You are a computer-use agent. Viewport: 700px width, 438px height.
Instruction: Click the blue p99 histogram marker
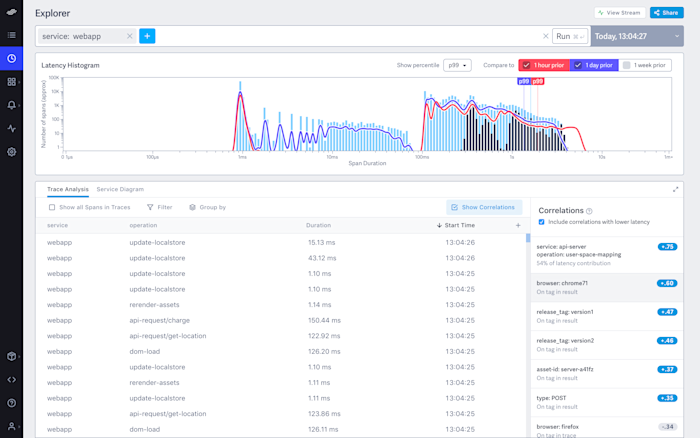click(524, 81)
